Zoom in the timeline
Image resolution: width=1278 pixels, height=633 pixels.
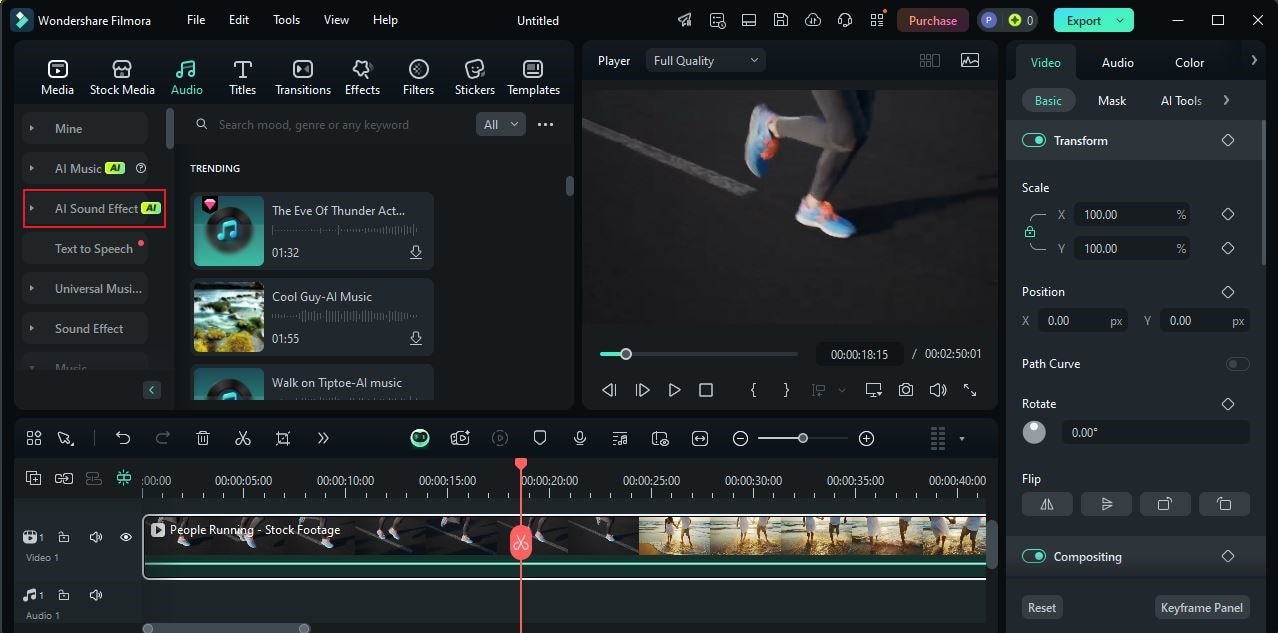pyautogui.click(x=866, y=438)
